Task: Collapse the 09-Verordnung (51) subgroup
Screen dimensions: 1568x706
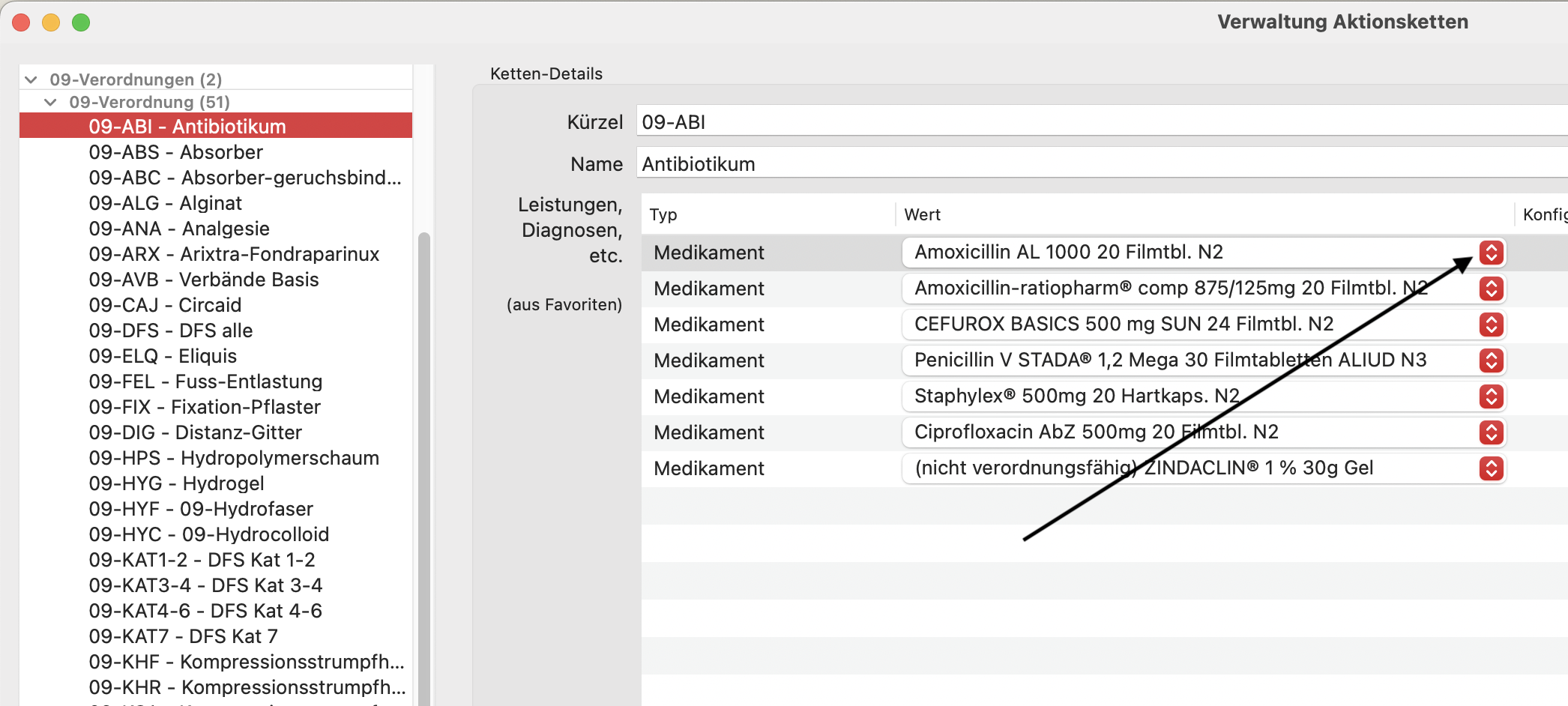Action: [x=50, y=102]
